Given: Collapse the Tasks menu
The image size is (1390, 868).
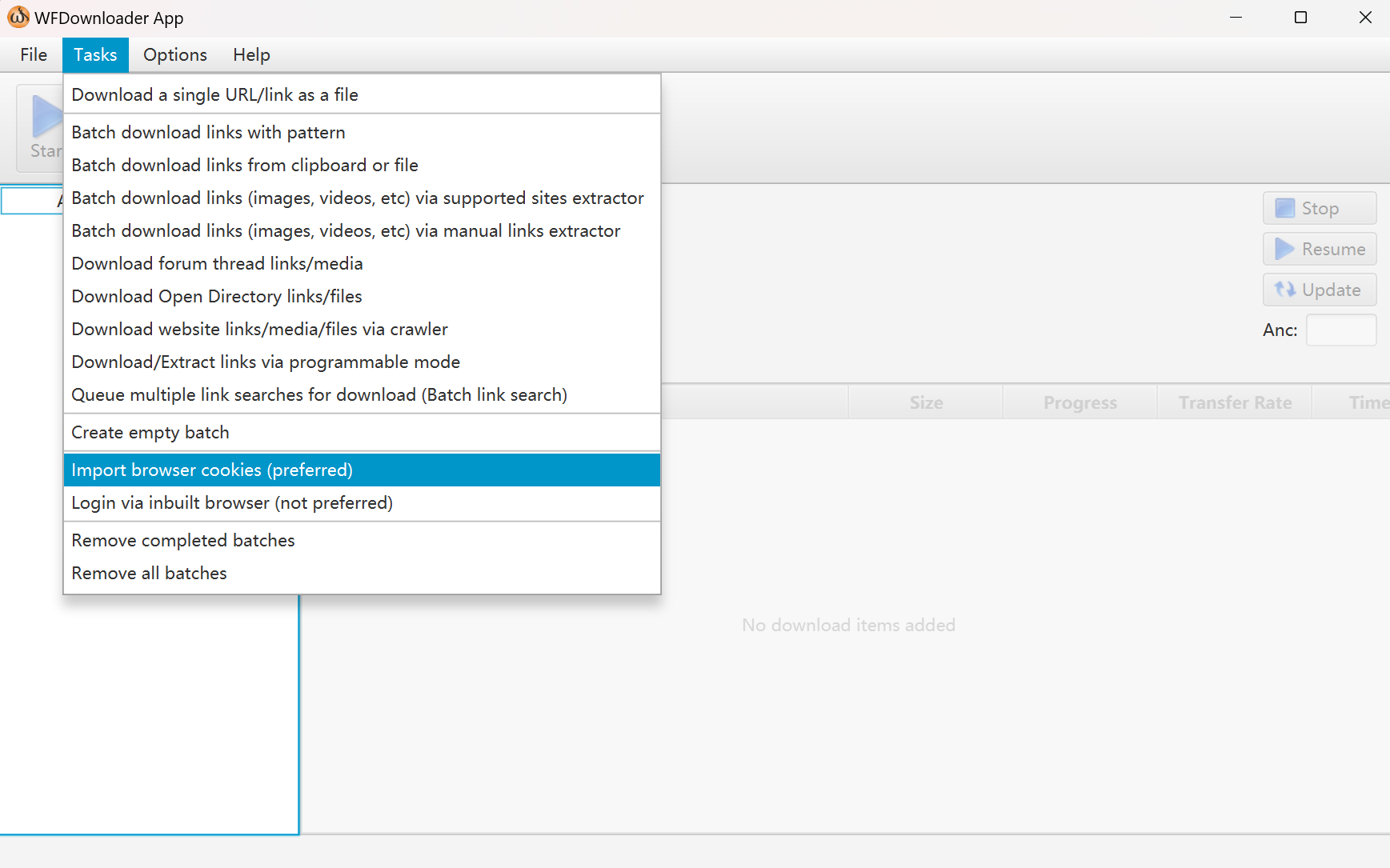Looking at the screenshot, I should pos(95,55).
